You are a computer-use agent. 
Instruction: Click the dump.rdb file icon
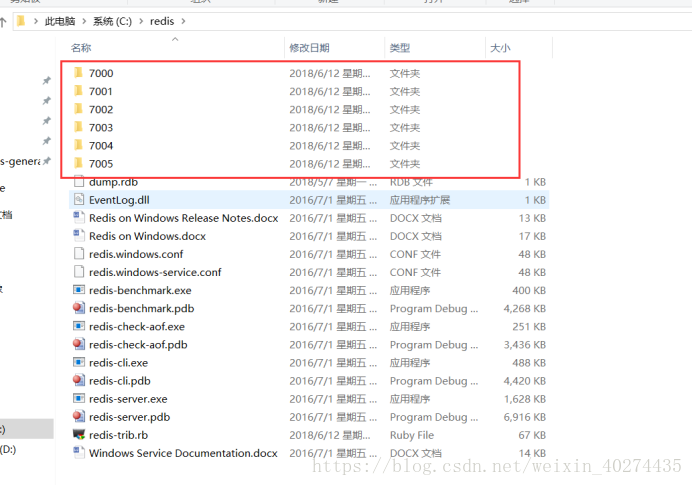pyautogui.click(x=79, y=182)
